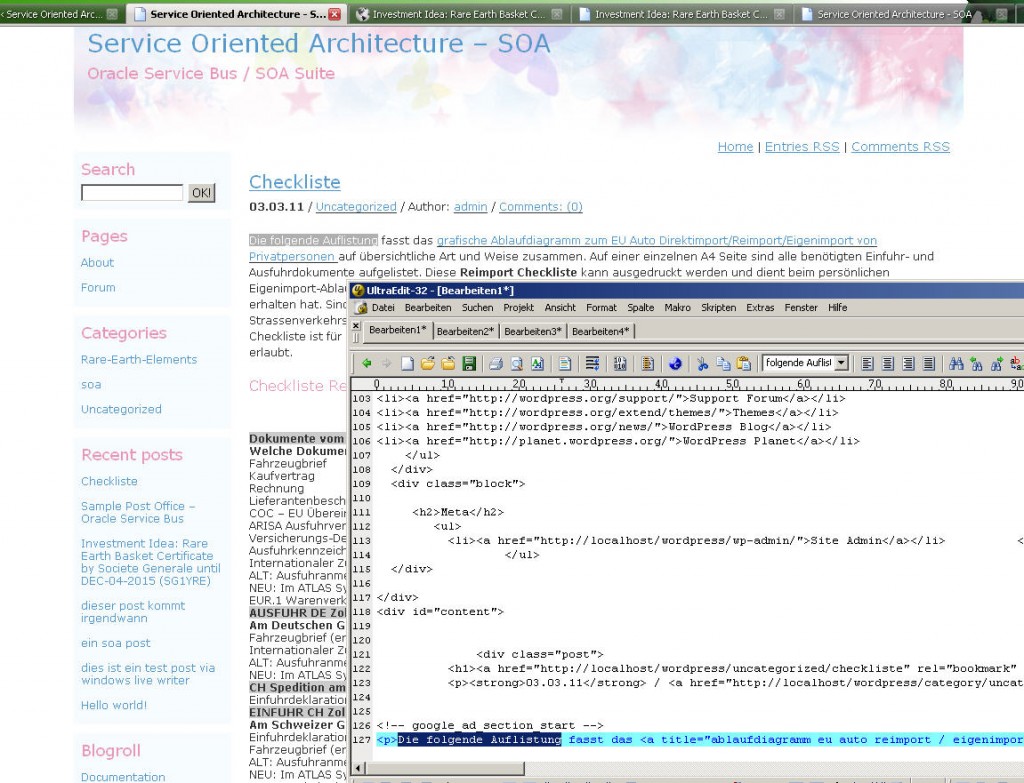Switch to first Investment Idea browser tab
The height and width of the screenshot is (783, 1024).
coord(459,14)
